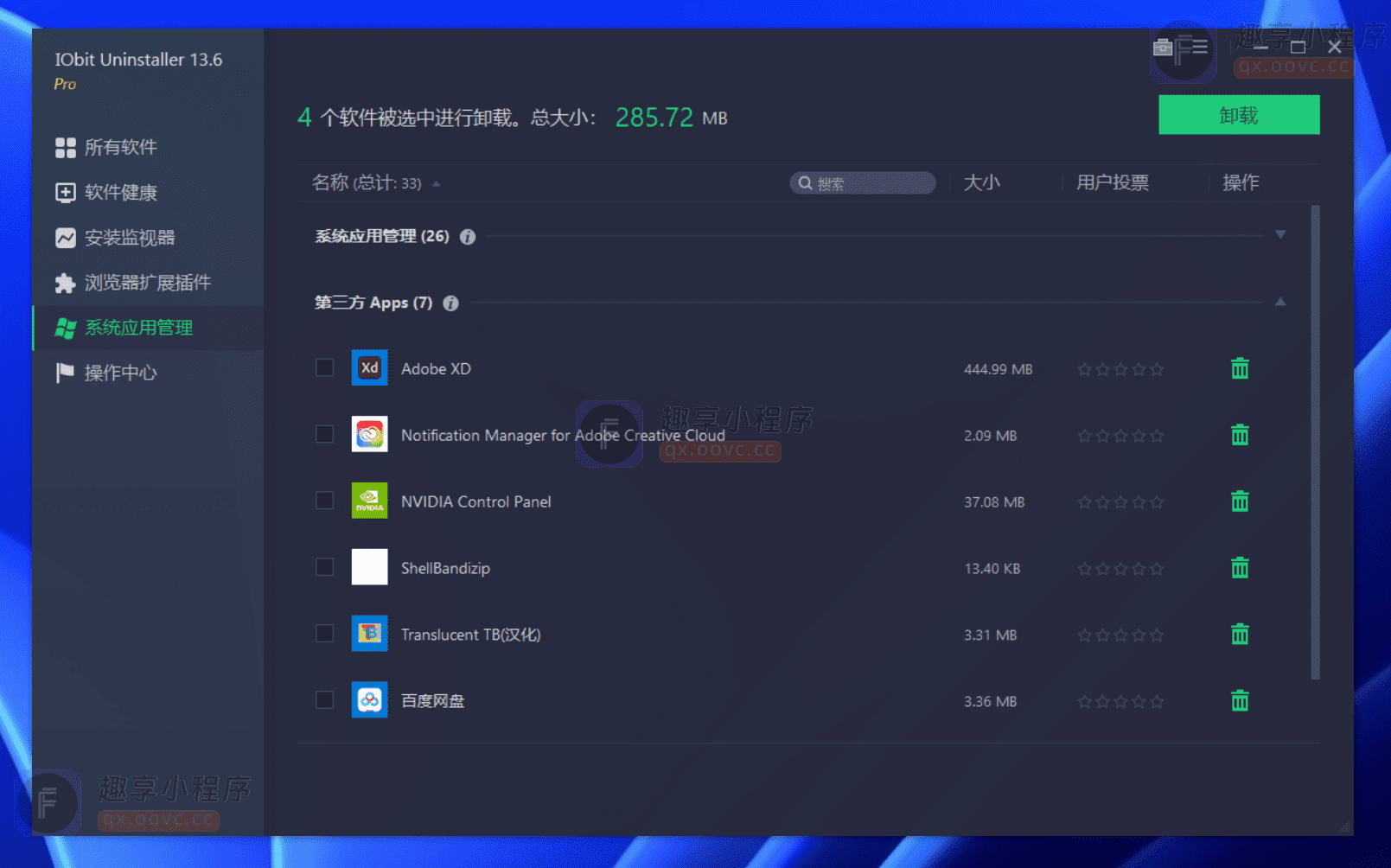
Task: Click the Creative Cloud notification manager icon
Action: [369, 434]
